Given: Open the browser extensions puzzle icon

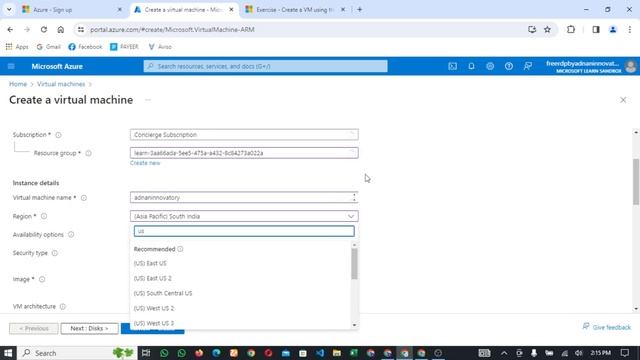Looking at the screenshot, I should click(x=571, y=29).
